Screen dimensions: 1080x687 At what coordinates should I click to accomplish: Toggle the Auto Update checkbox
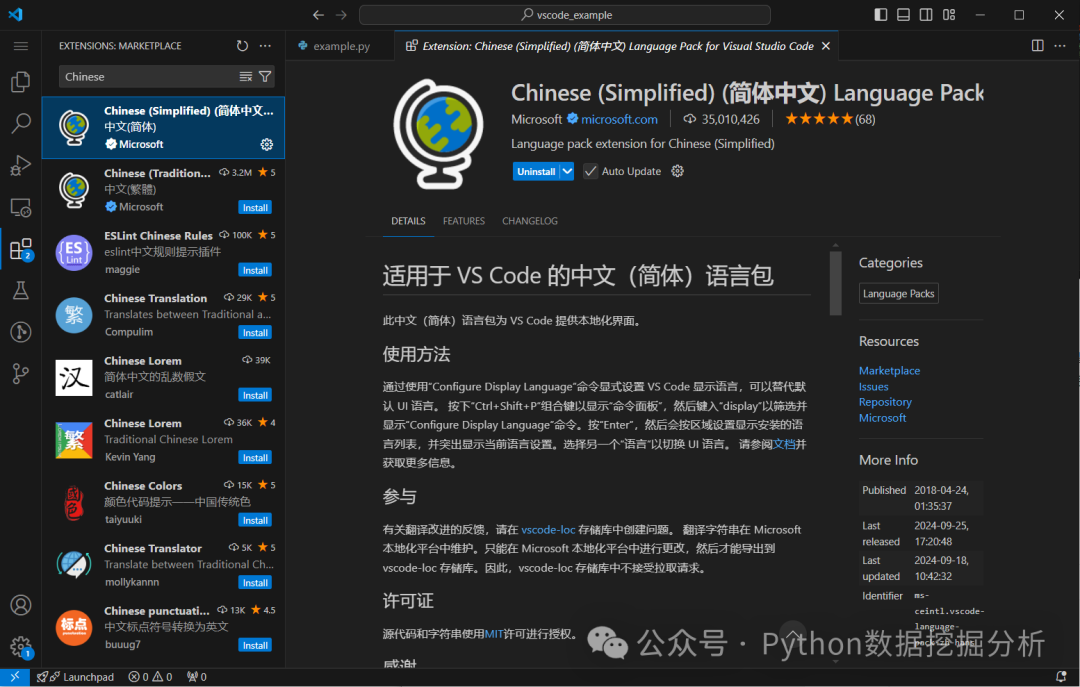590,171
